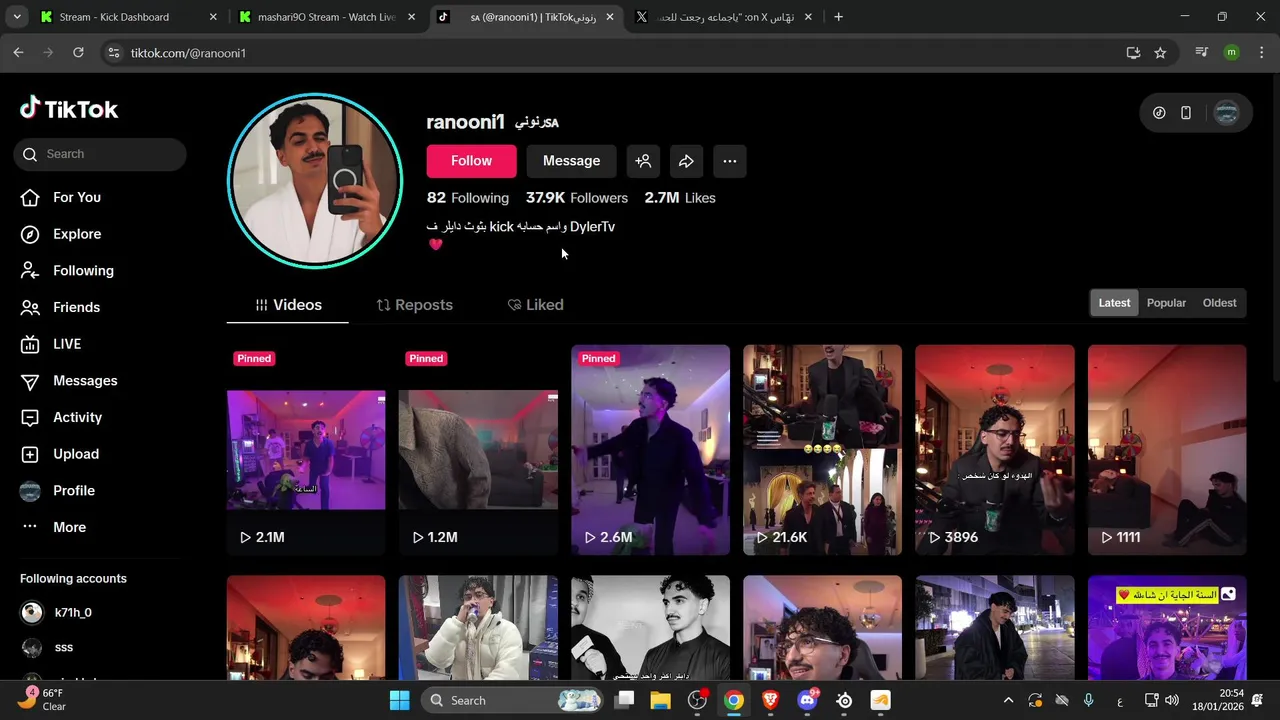The height and width of the screenshot is (720, 1280).
Task: Sort videos by Latest
Action: [1114, 303]
